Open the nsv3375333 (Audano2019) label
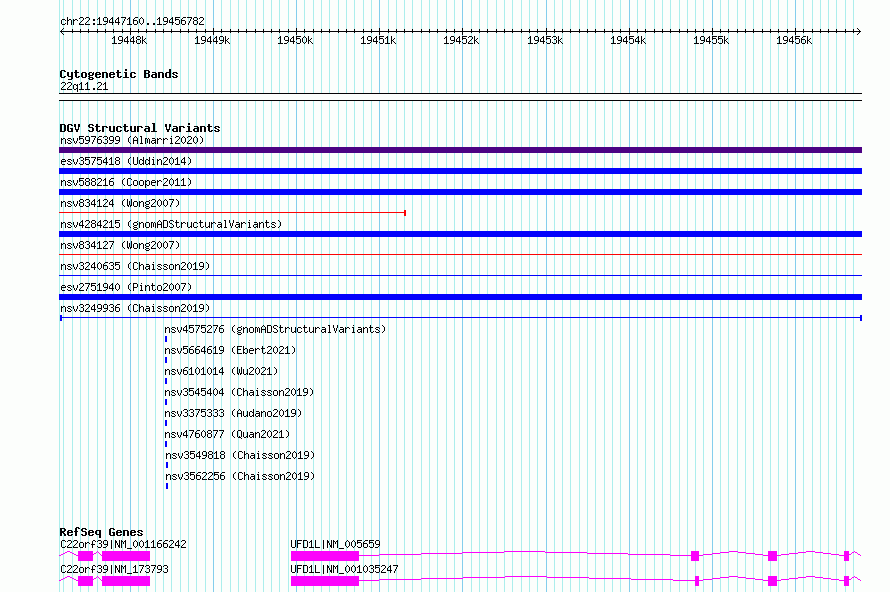 tap(233, 413)
